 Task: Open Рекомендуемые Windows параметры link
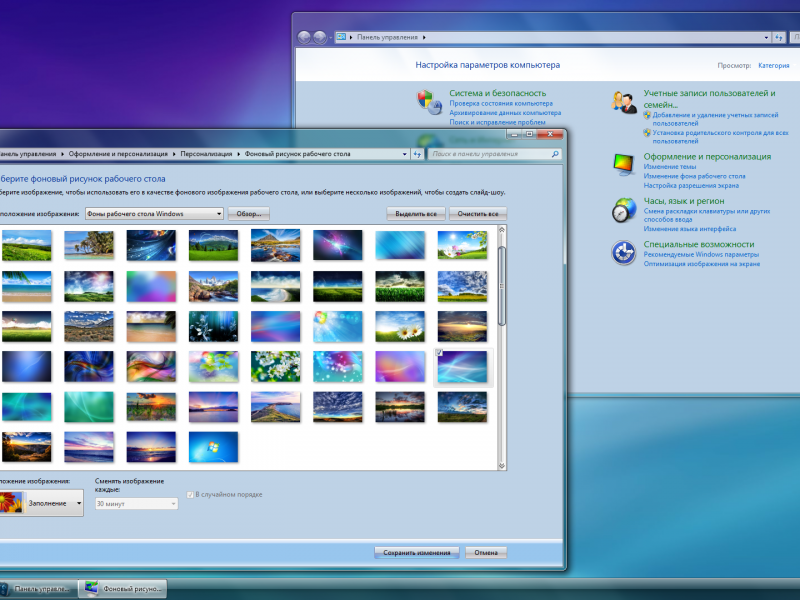[701, 255]
